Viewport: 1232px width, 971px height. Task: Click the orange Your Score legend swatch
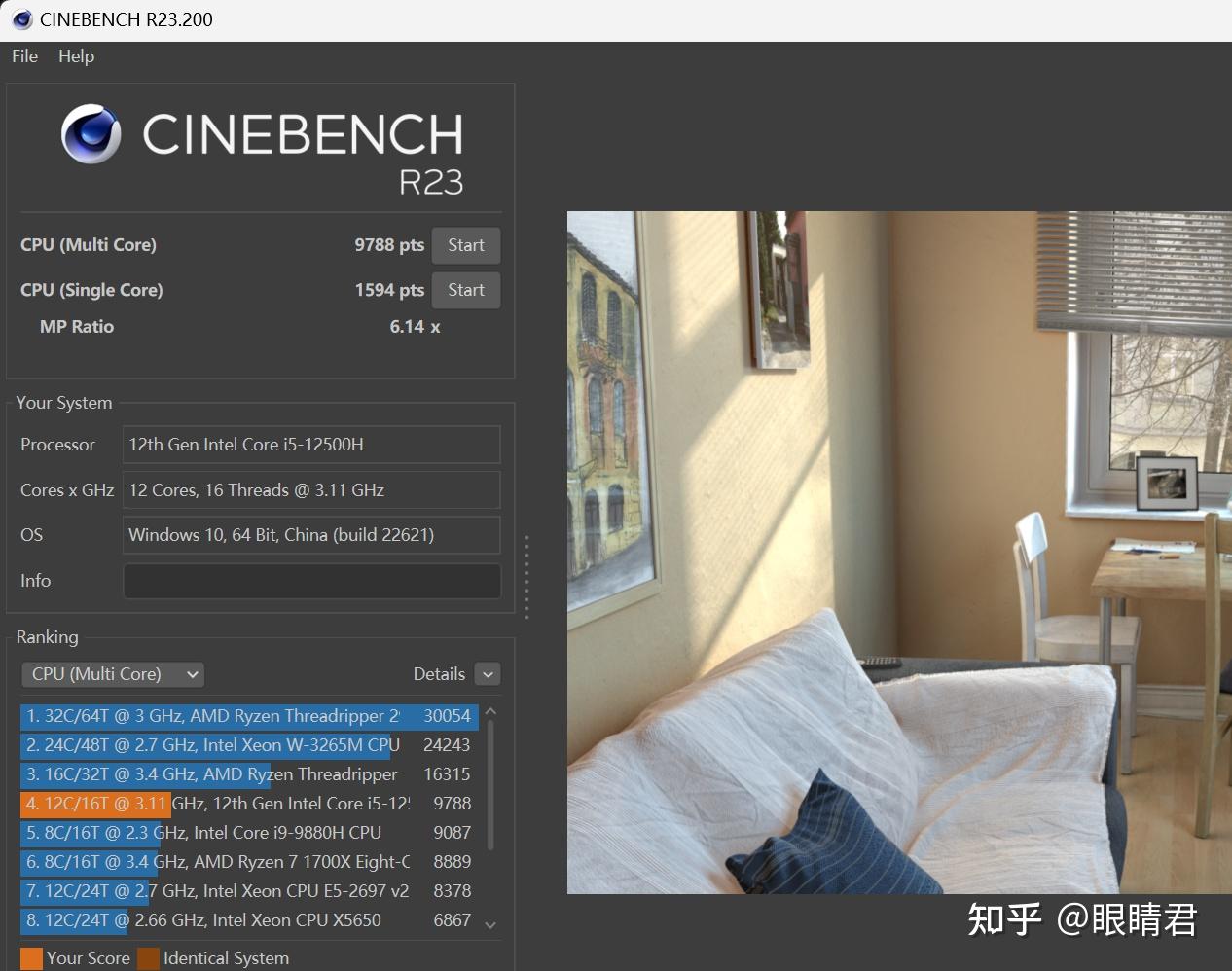pyautogui.click(x=31, y=958)
